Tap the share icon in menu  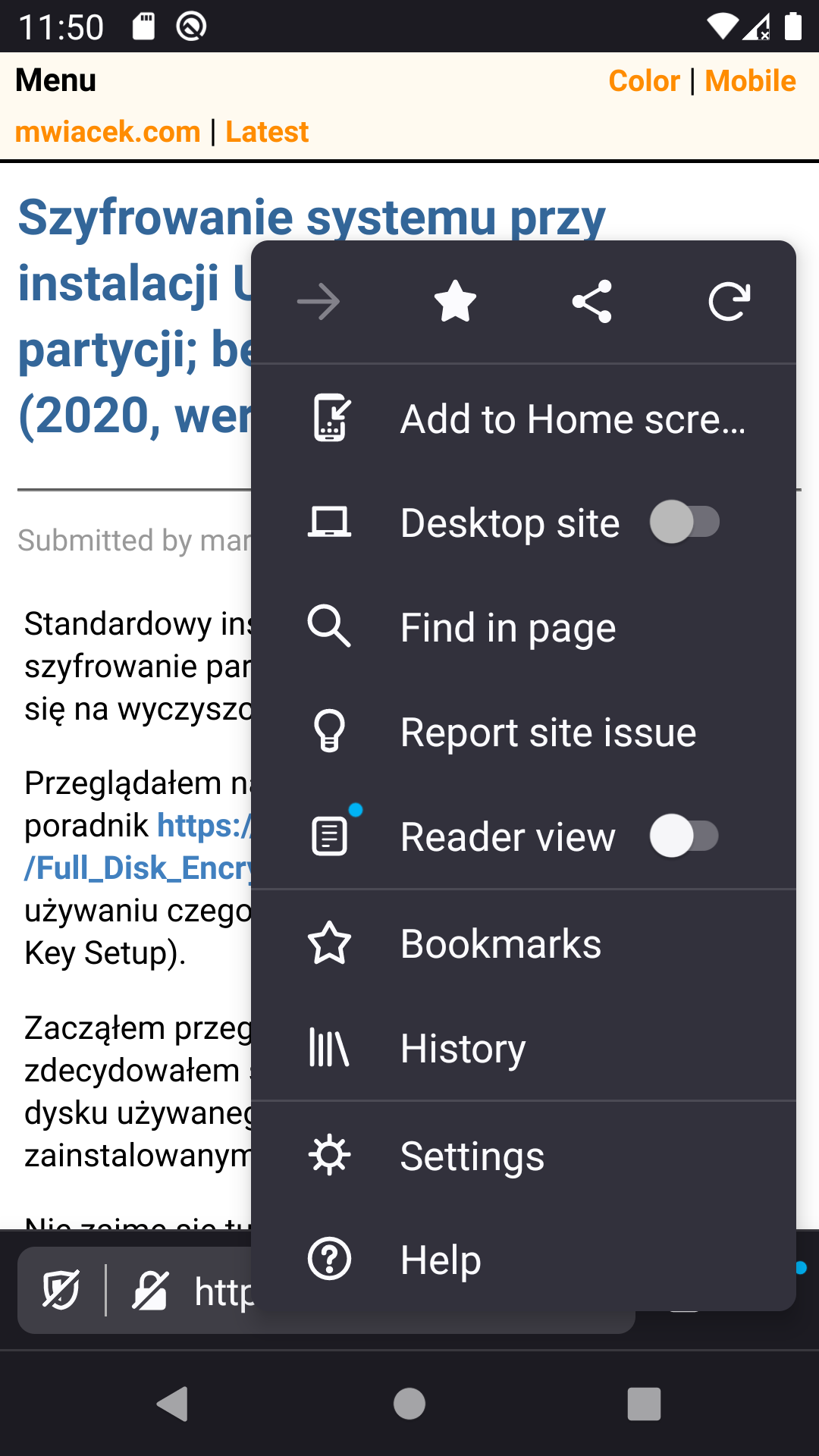(x=591, y=302)
